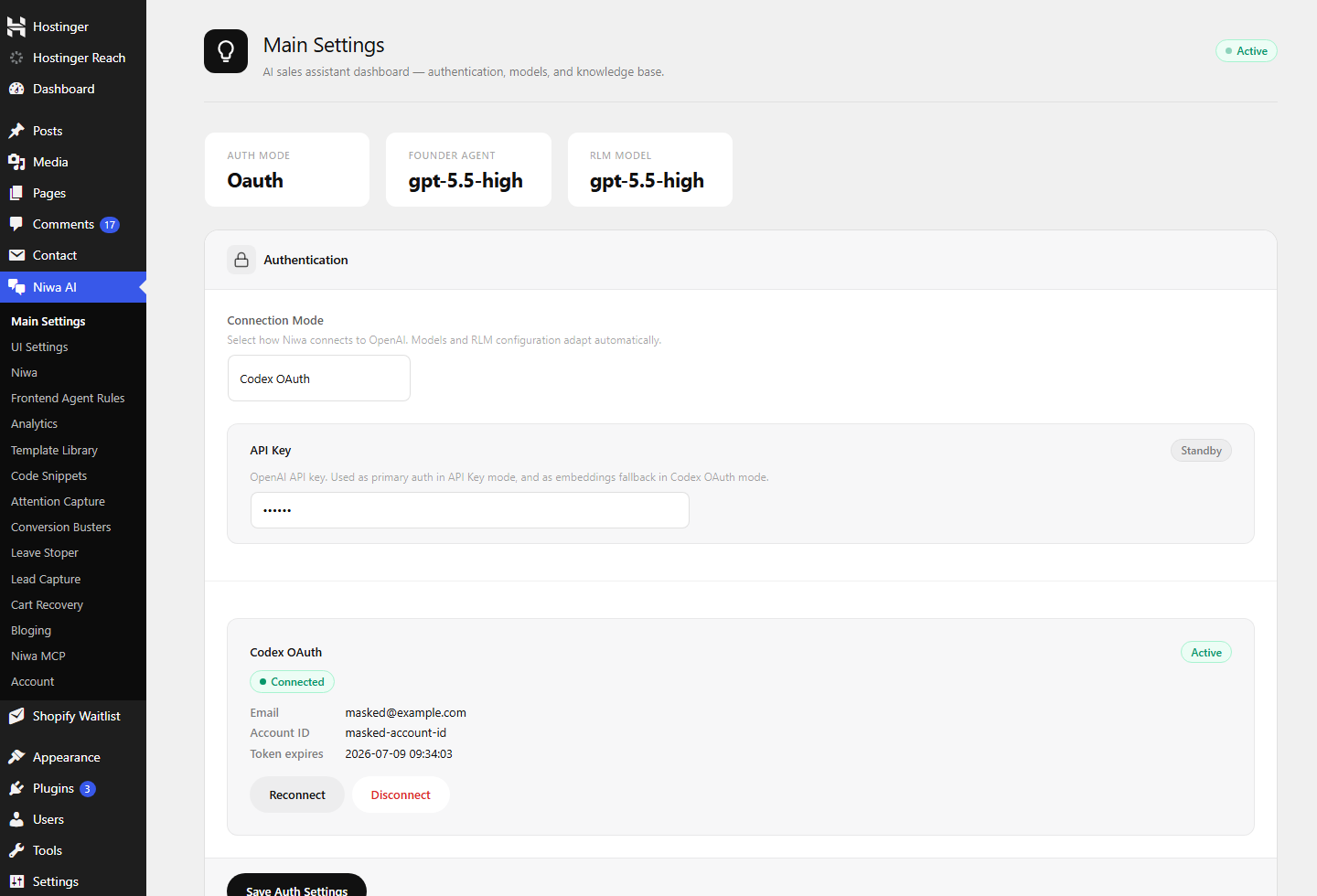Click the lightbulb logo beside Main Settings
Viewport: 1317px width, 896px height.
(x=226, y=51)
